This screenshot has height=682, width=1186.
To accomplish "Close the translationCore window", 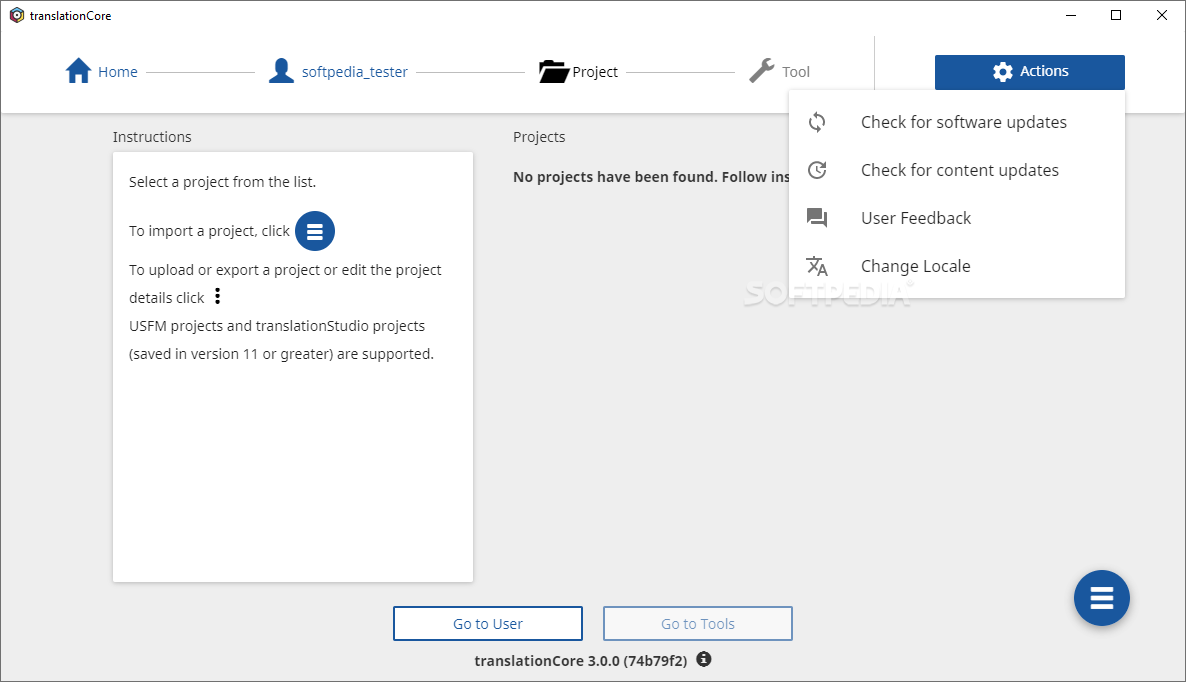I will (1162, 15).
